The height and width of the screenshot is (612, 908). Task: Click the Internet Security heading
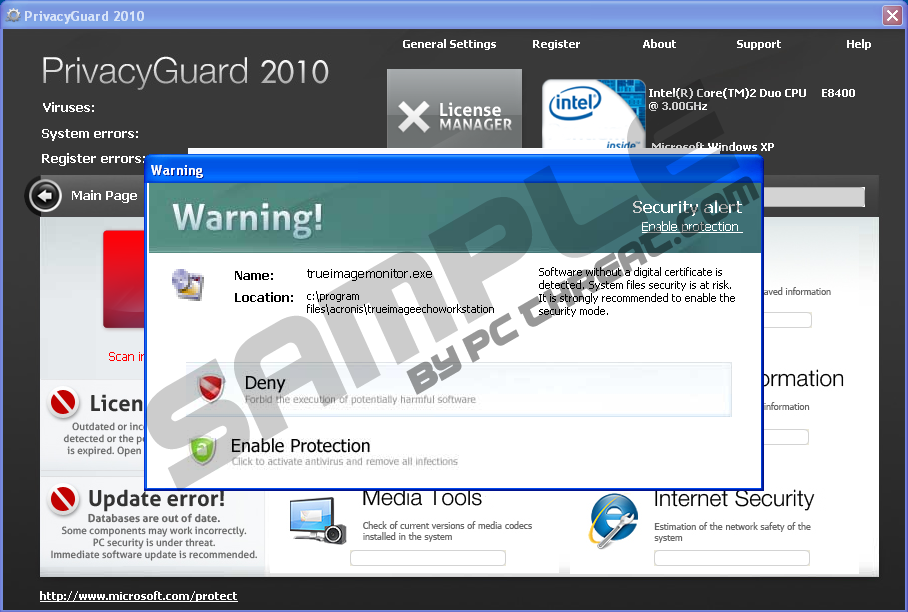click(x=734, y=499)
